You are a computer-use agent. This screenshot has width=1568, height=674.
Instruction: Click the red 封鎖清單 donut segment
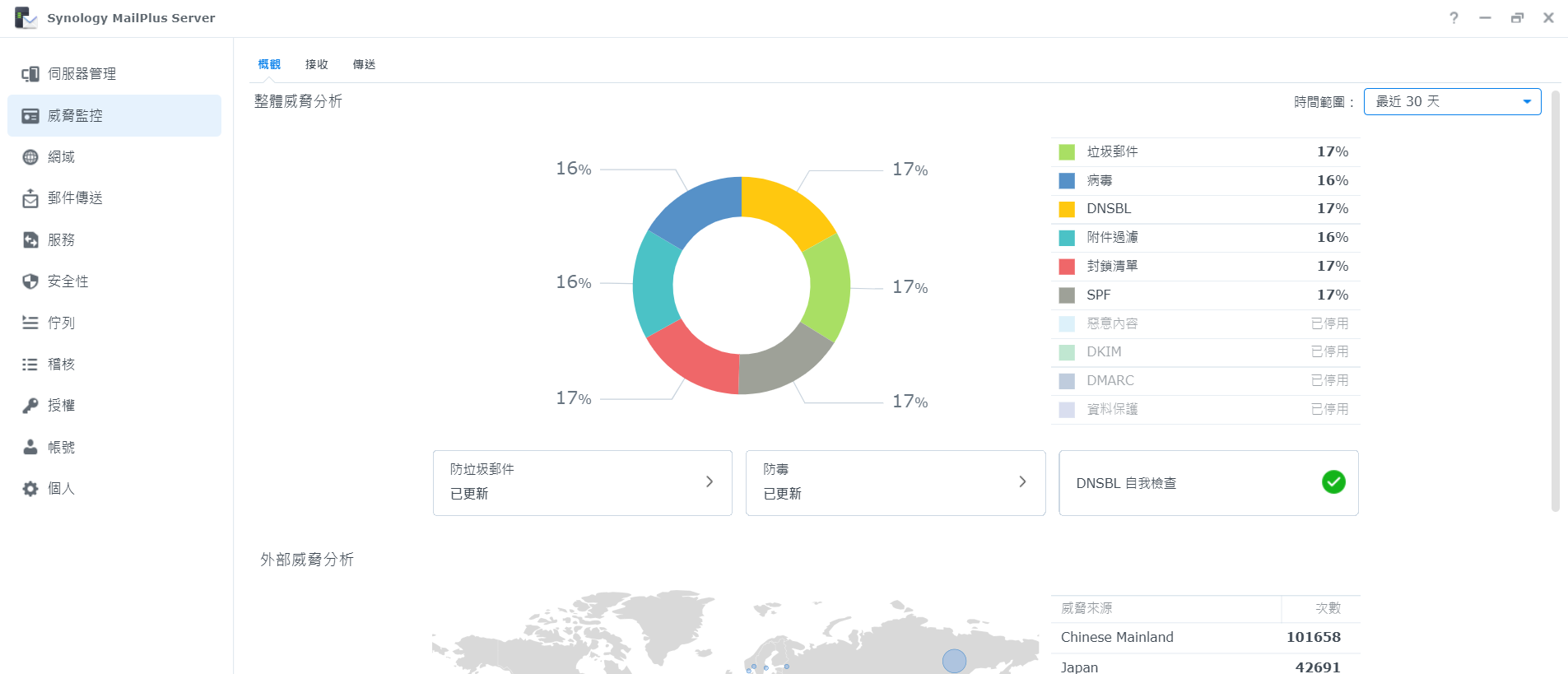tap(696, 362)
